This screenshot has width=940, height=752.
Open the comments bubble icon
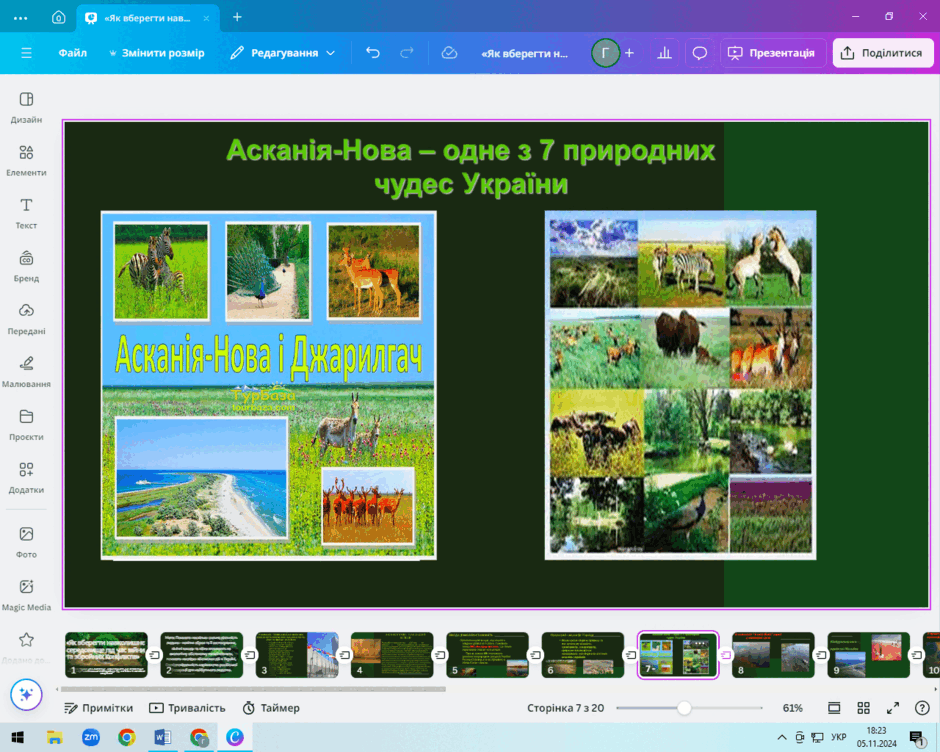pyautogui.click(x=700, y=53)
